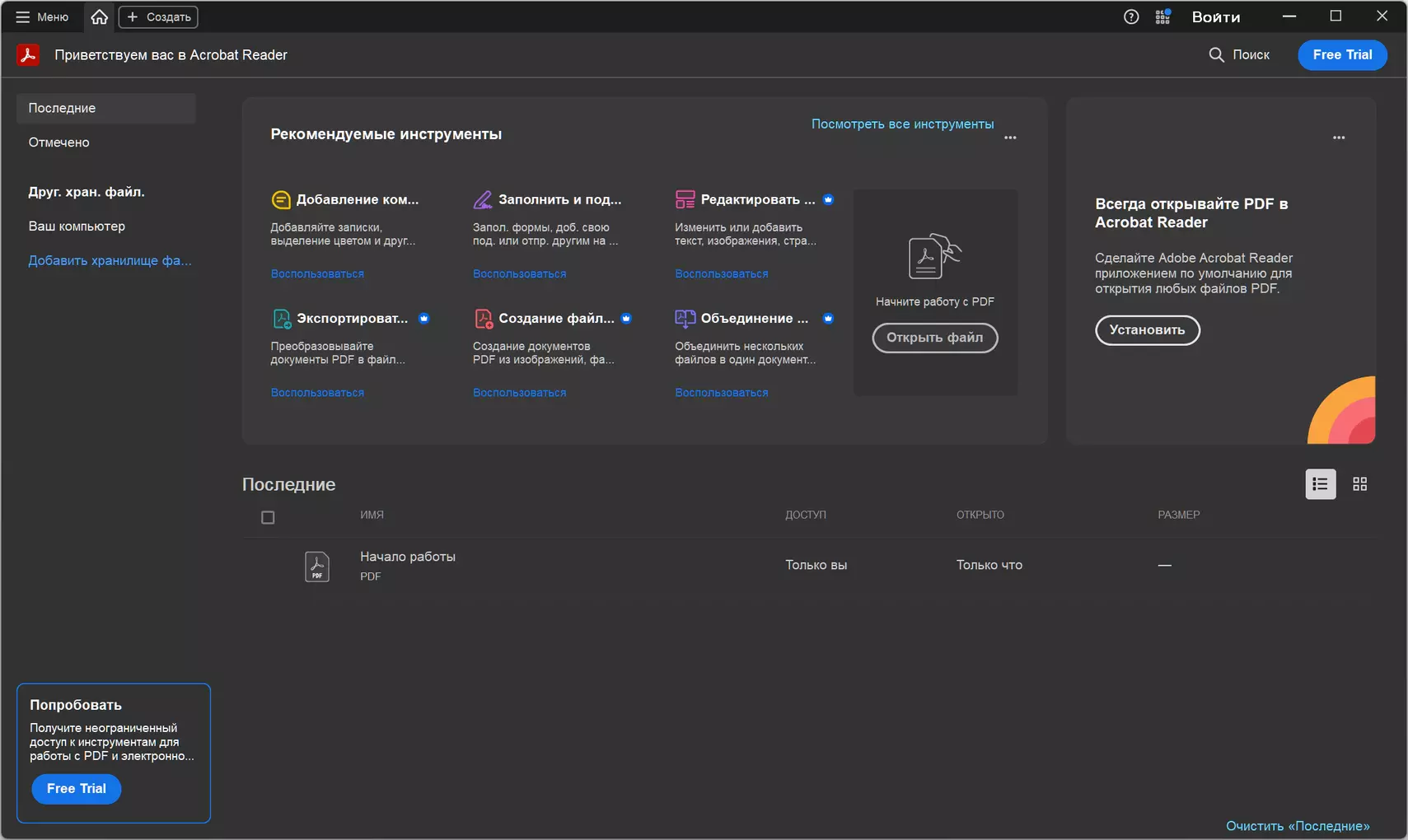Click the Создание файла PDF icon
The height and width of the screenshot is (840, 1408).
[483, 318]
